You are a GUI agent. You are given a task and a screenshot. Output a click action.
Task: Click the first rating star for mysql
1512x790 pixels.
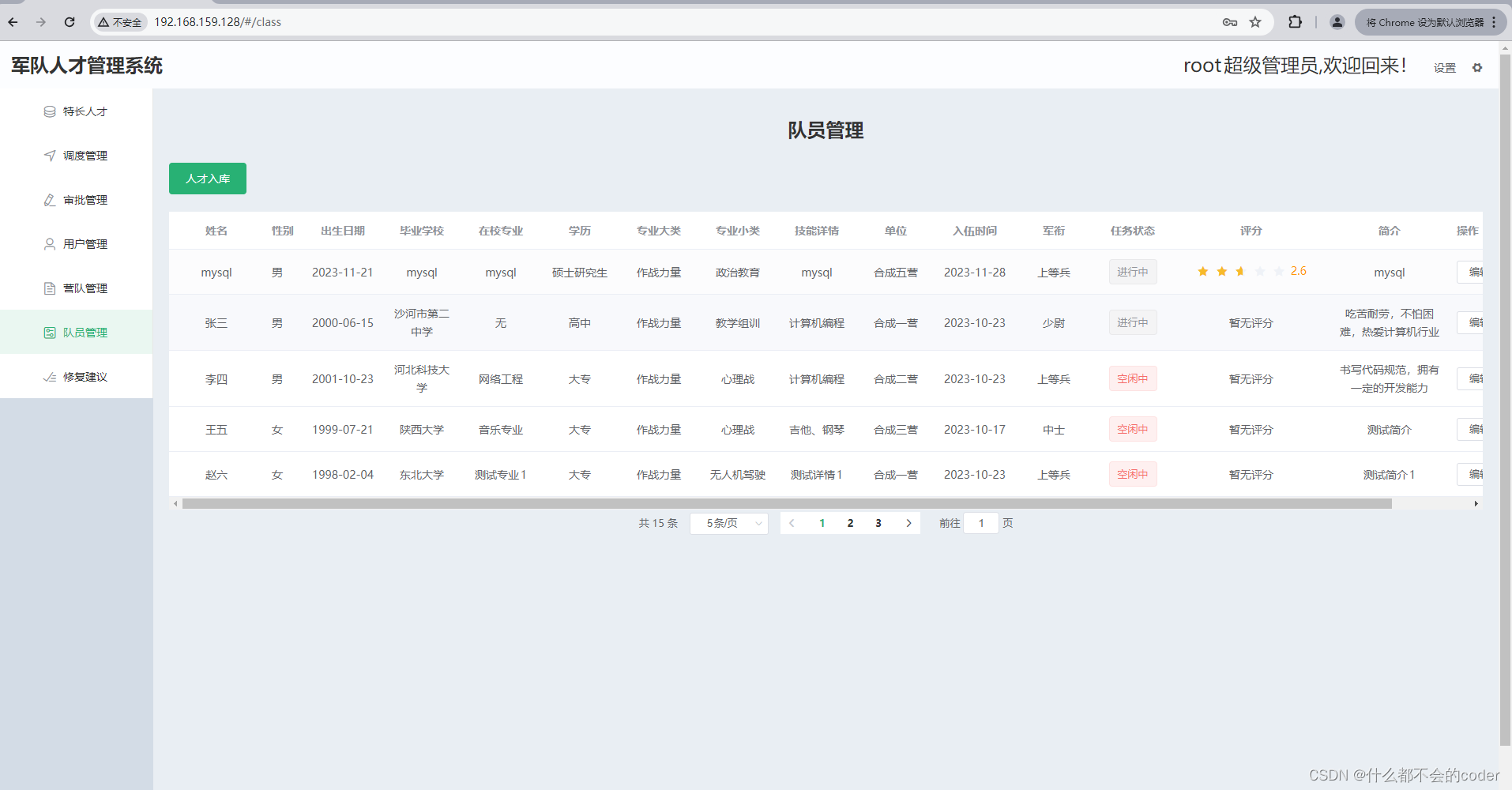point(1203,271)
